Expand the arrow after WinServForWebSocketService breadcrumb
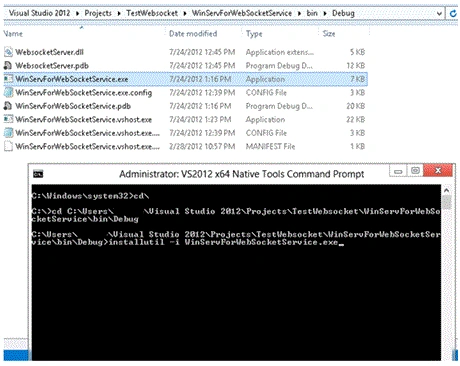 point(299,13)
